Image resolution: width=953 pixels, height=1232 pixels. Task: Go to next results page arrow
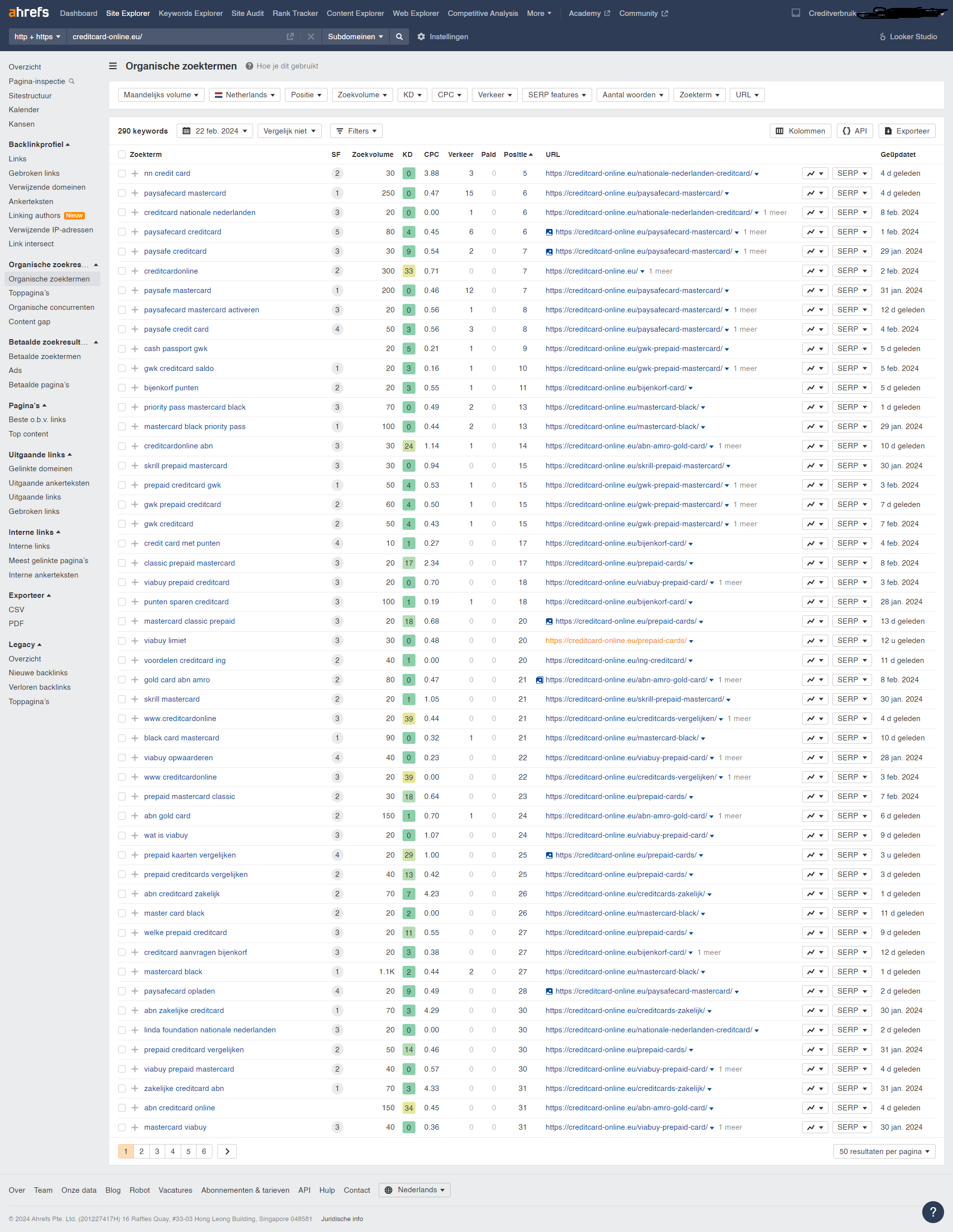227,1152
